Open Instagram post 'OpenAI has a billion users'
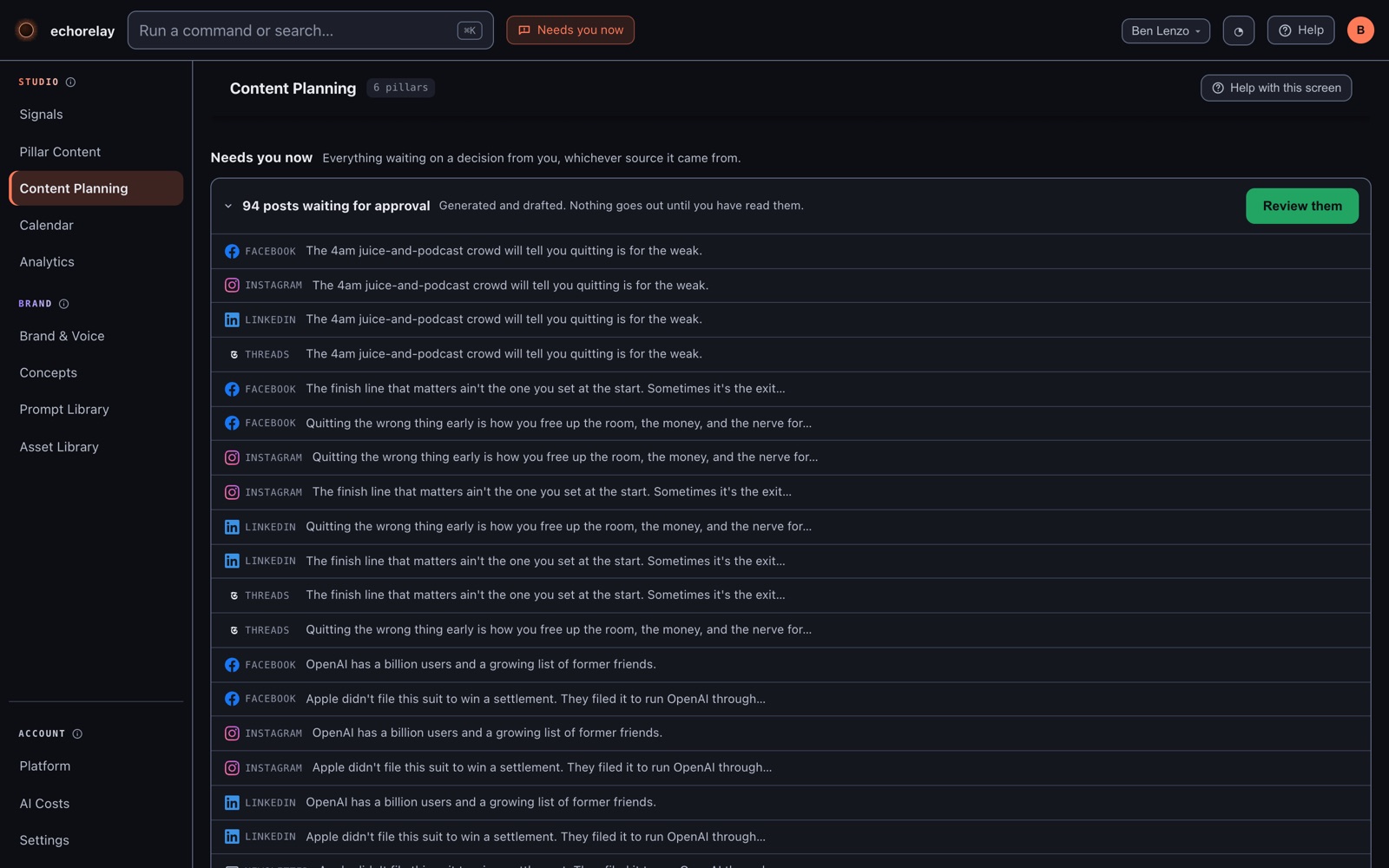The width and height of the screenshot is (1389, 868). tap(791, 733)
